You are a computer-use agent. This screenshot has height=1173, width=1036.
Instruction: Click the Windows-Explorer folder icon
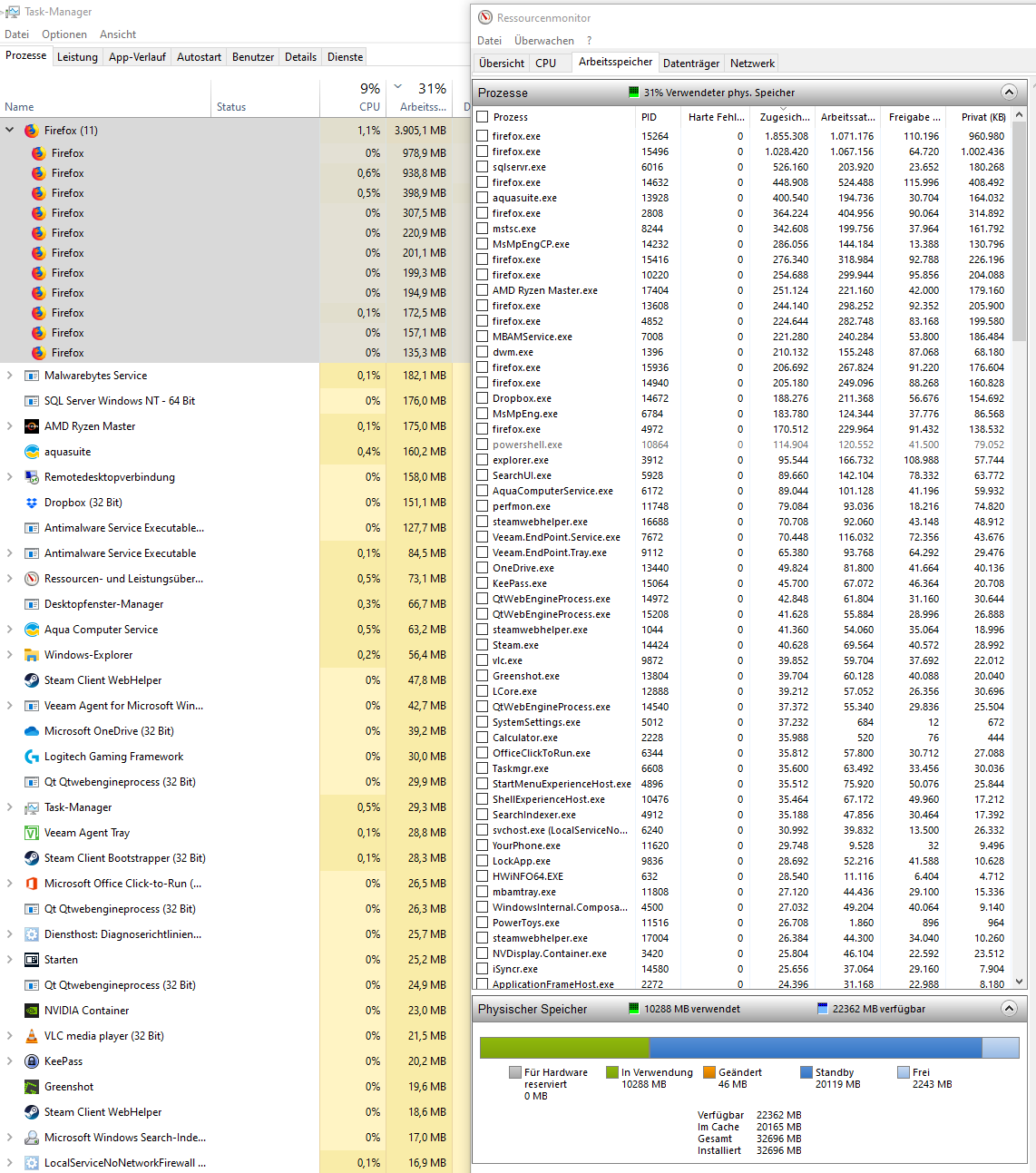coord(32,655)
